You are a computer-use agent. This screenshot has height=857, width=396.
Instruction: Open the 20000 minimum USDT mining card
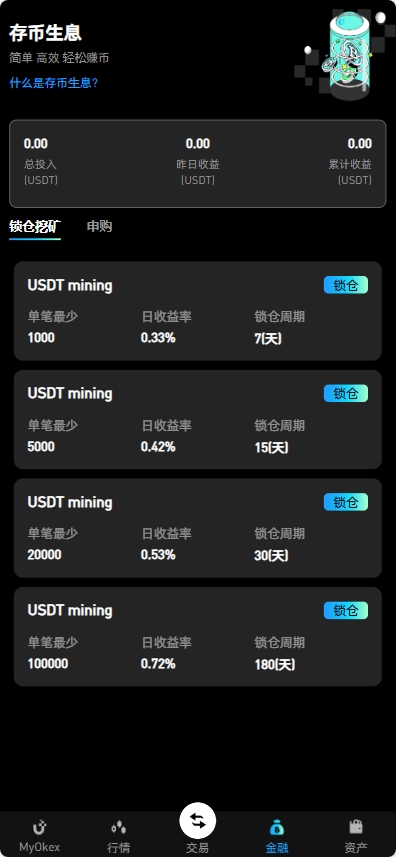(x=198, y=528)
